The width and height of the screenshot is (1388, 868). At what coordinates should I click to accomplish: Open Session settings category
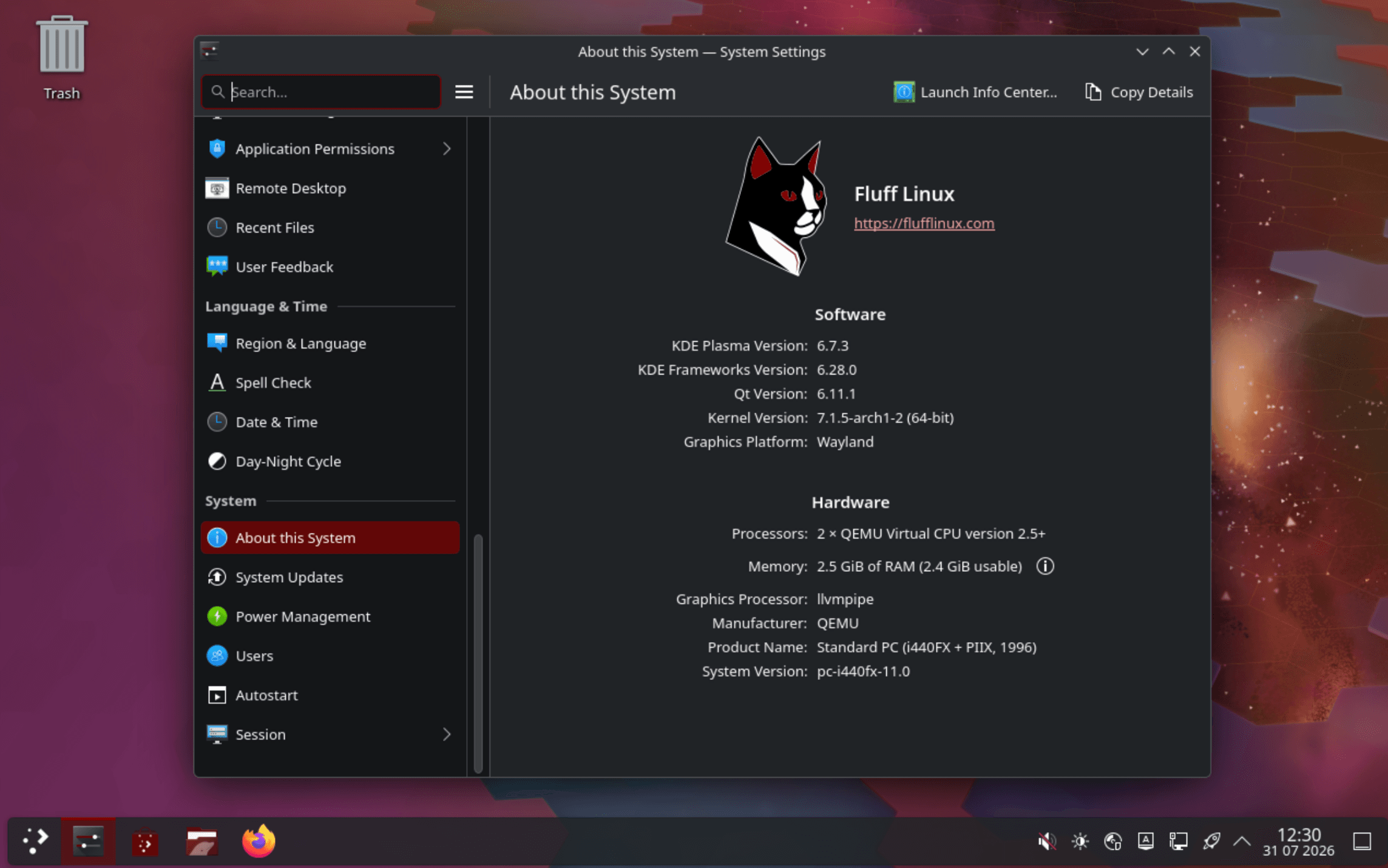(x=330, y=734)
